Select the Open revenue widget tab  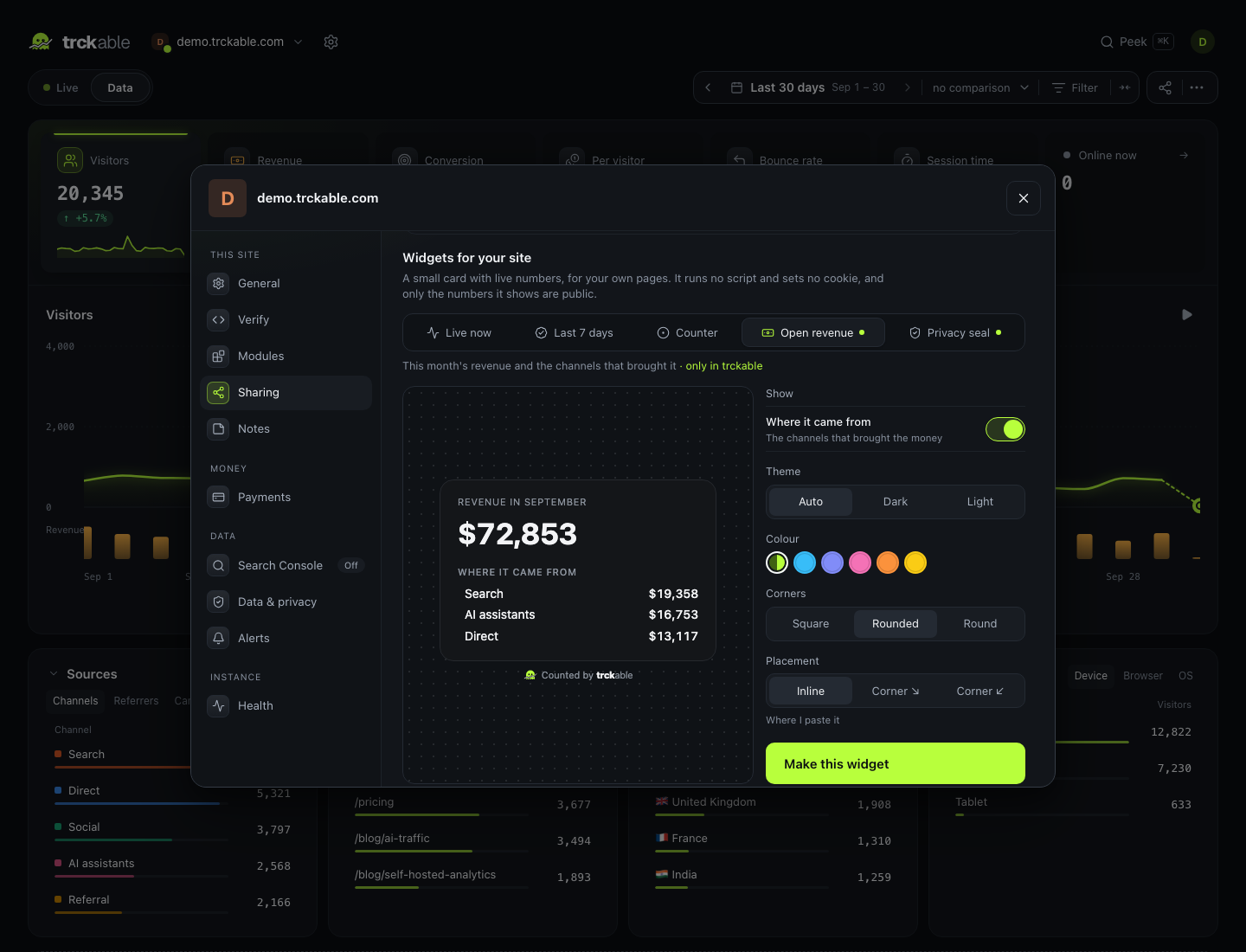coord(813,333)
